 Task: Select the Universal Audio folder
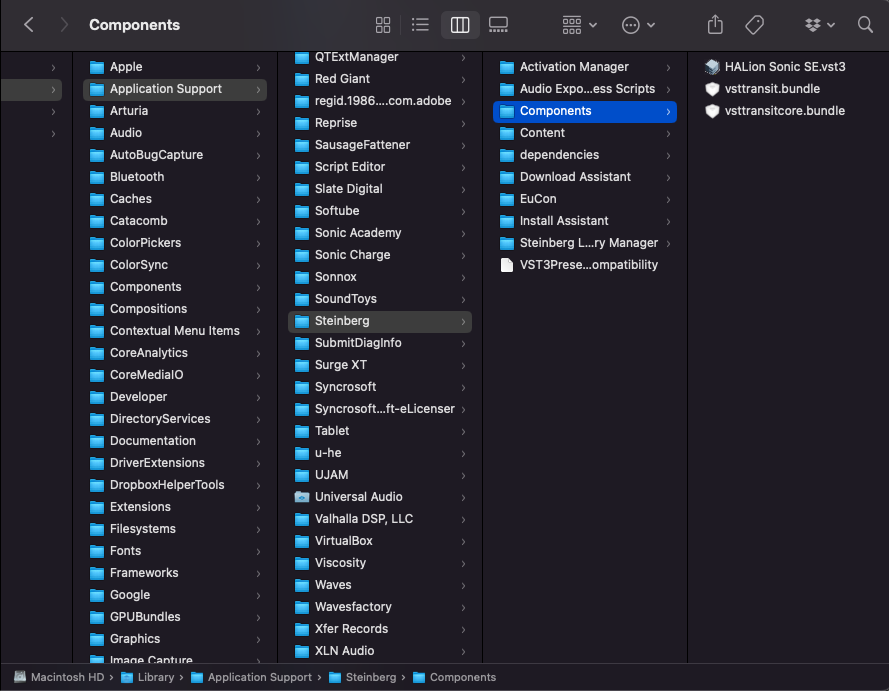(x=358, y=497)
